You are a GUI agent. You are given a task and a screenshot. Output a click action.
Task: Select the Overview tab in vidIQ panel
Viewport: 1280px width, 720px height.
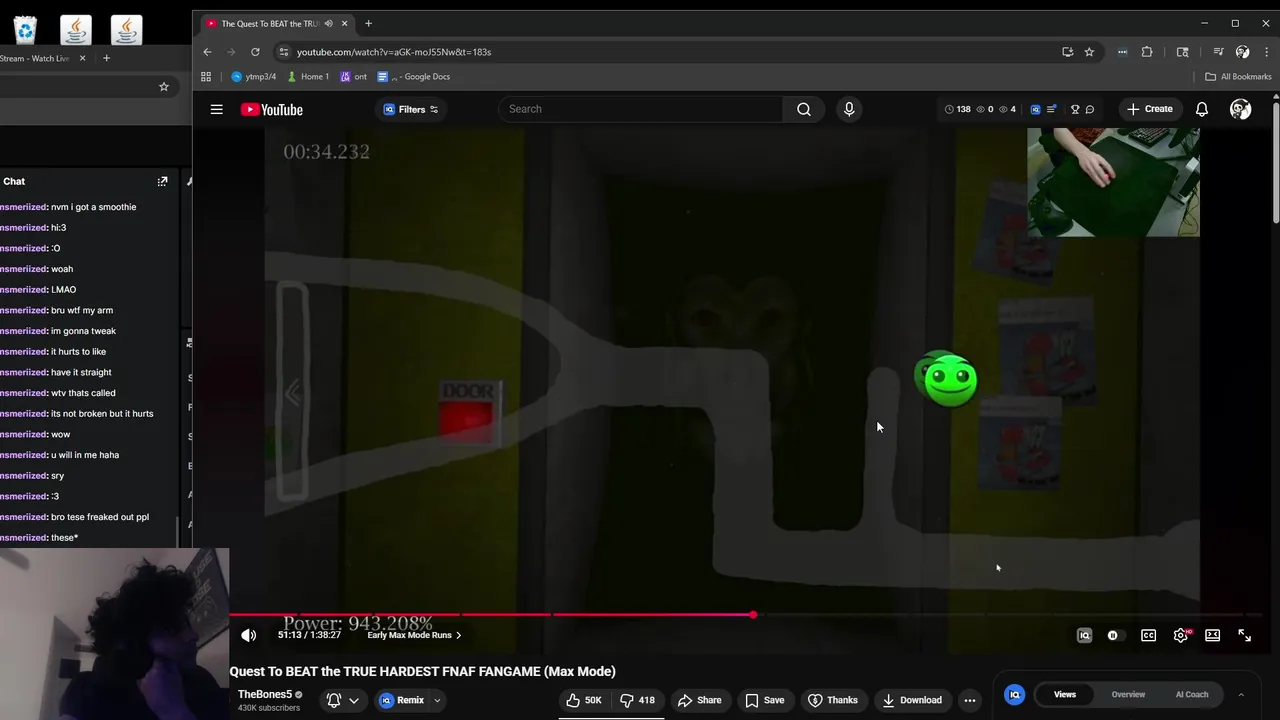(1128, 694)
